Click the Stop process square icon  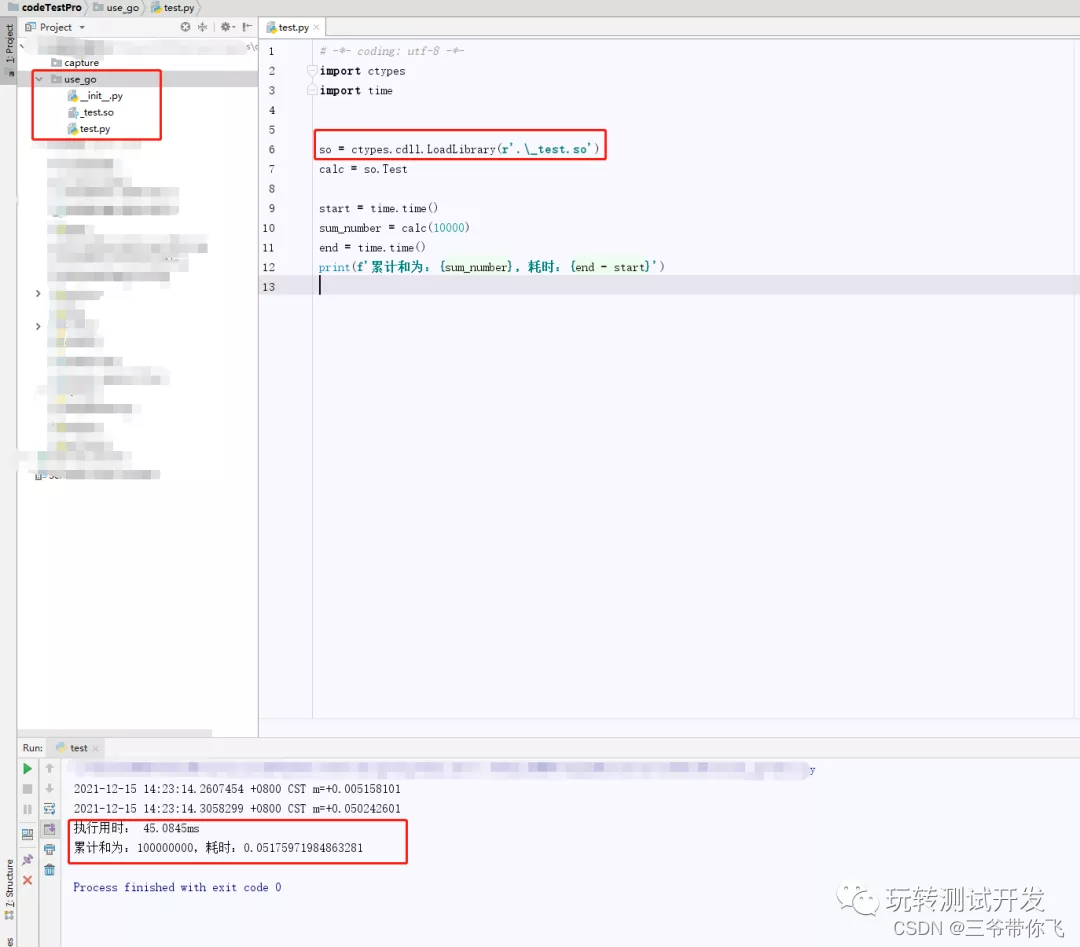pos(28,789)
